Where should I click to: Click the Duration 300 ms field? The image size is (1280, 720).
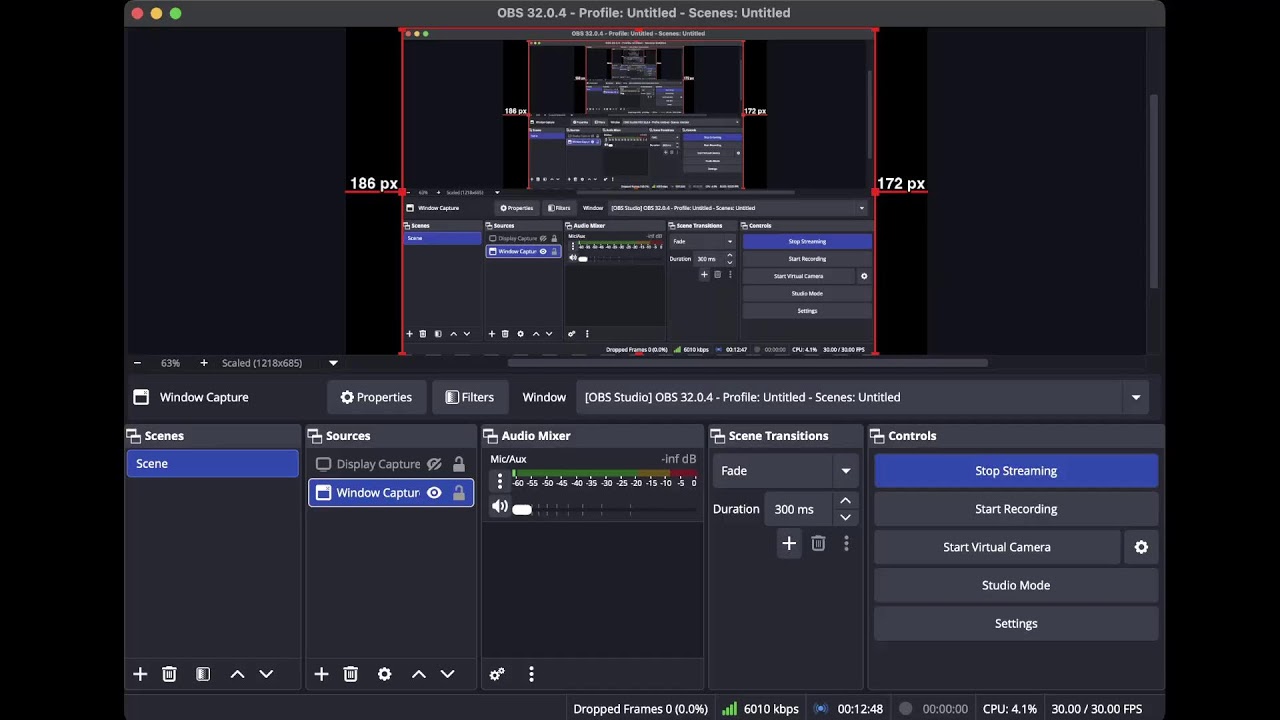pyautogui.click(x=799, y=509)
